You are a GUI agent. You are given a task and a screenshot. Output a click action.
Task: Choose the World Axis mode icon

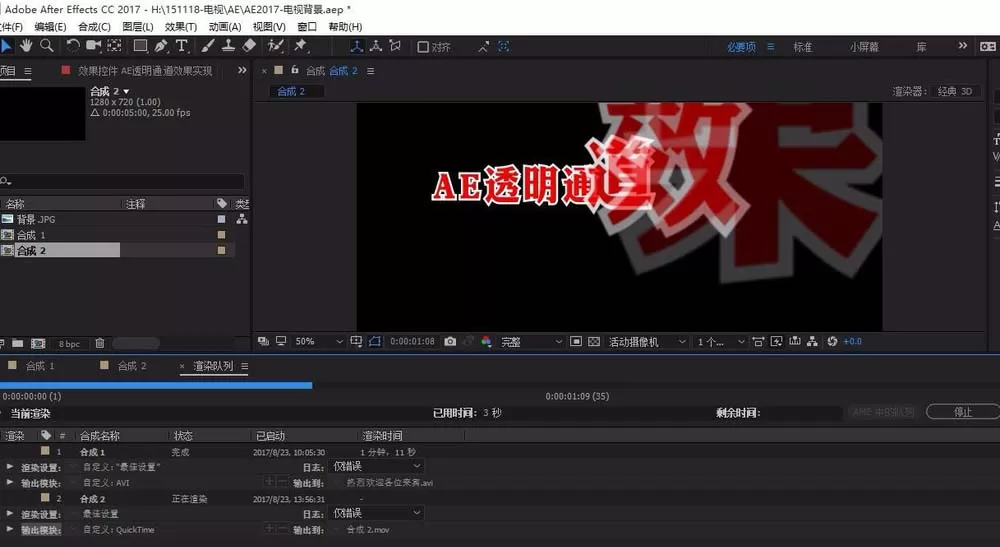pyautogui.click(x=376, y=47)
